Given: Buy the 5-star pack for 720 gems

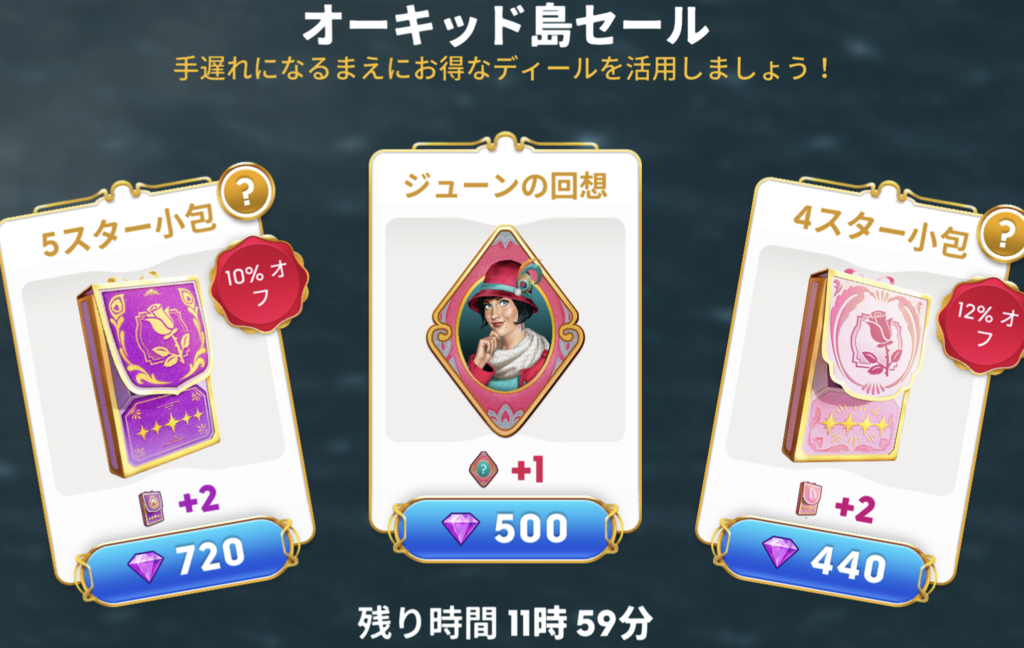Looking at the screenshot, I should [x=188, y=559].
